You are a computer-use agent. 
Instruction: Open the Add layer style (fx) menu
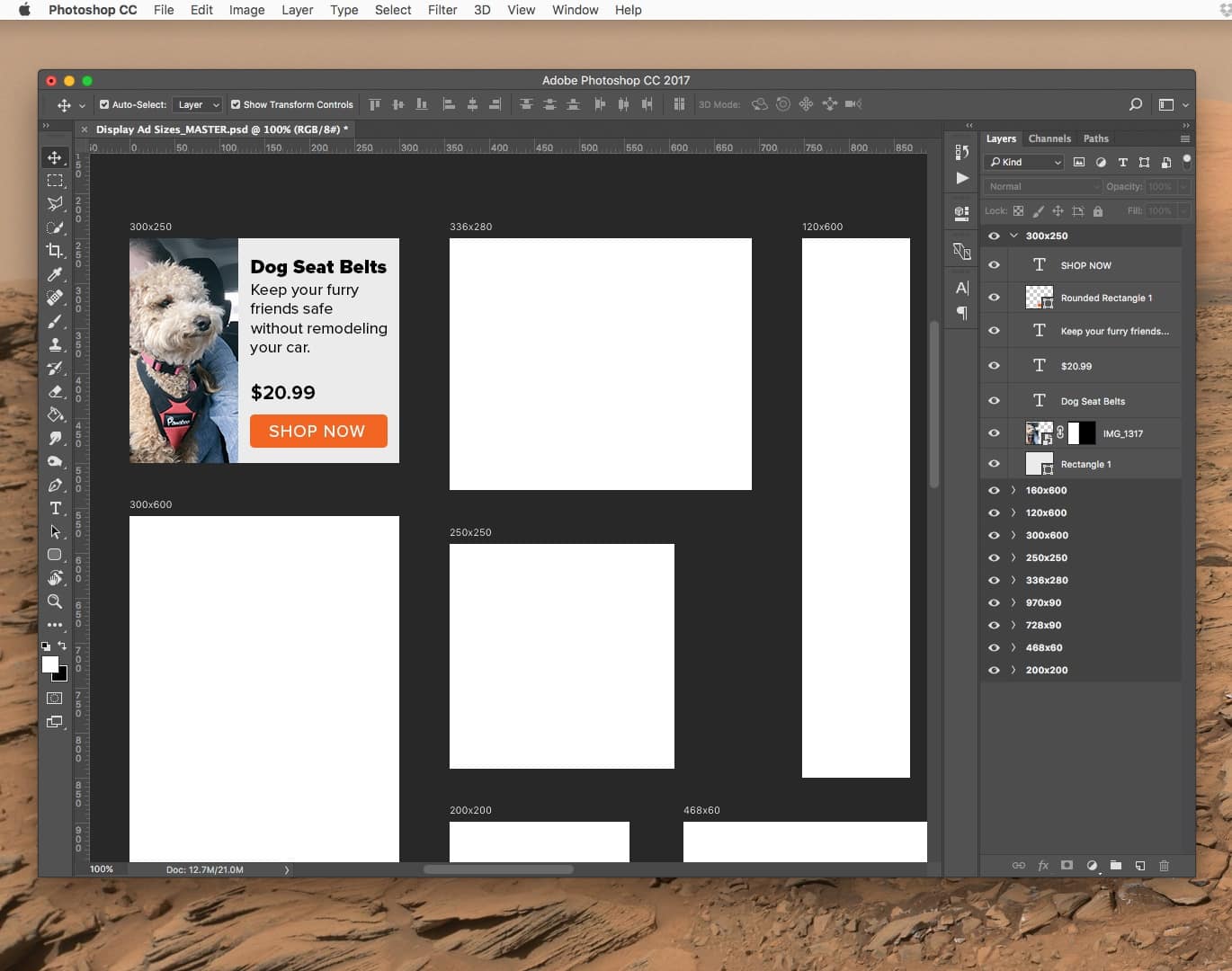point(1042,866)
